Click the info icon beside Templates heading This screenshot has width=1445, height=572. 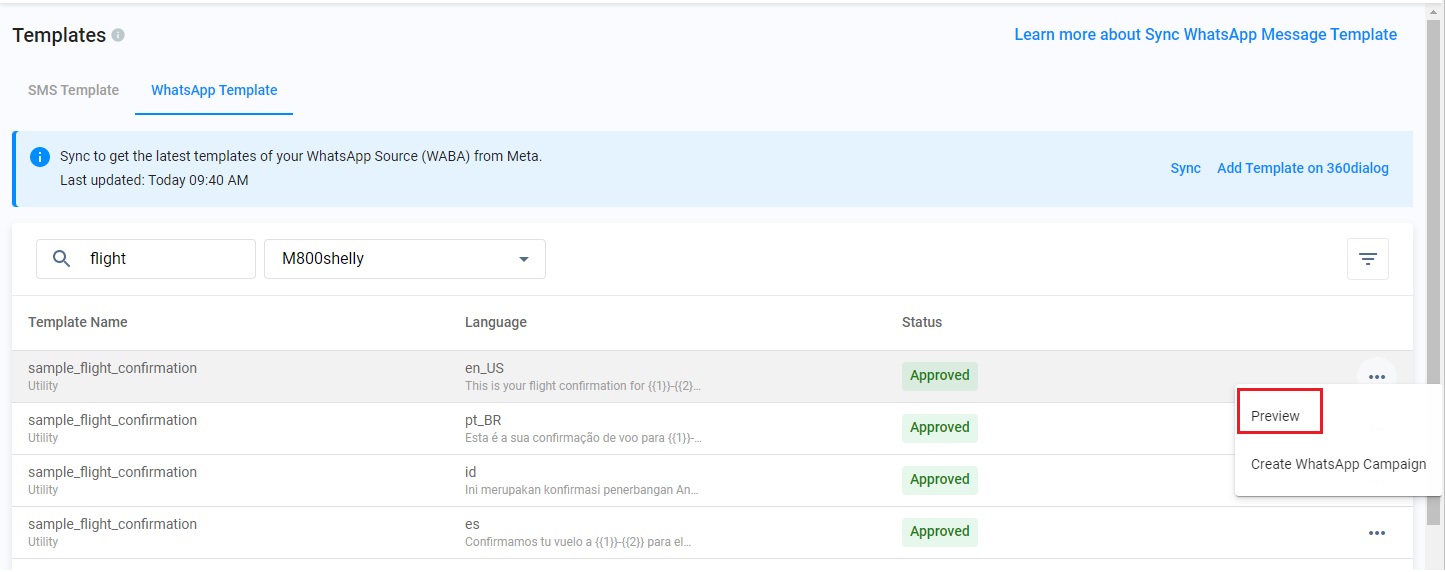(118, 36)
